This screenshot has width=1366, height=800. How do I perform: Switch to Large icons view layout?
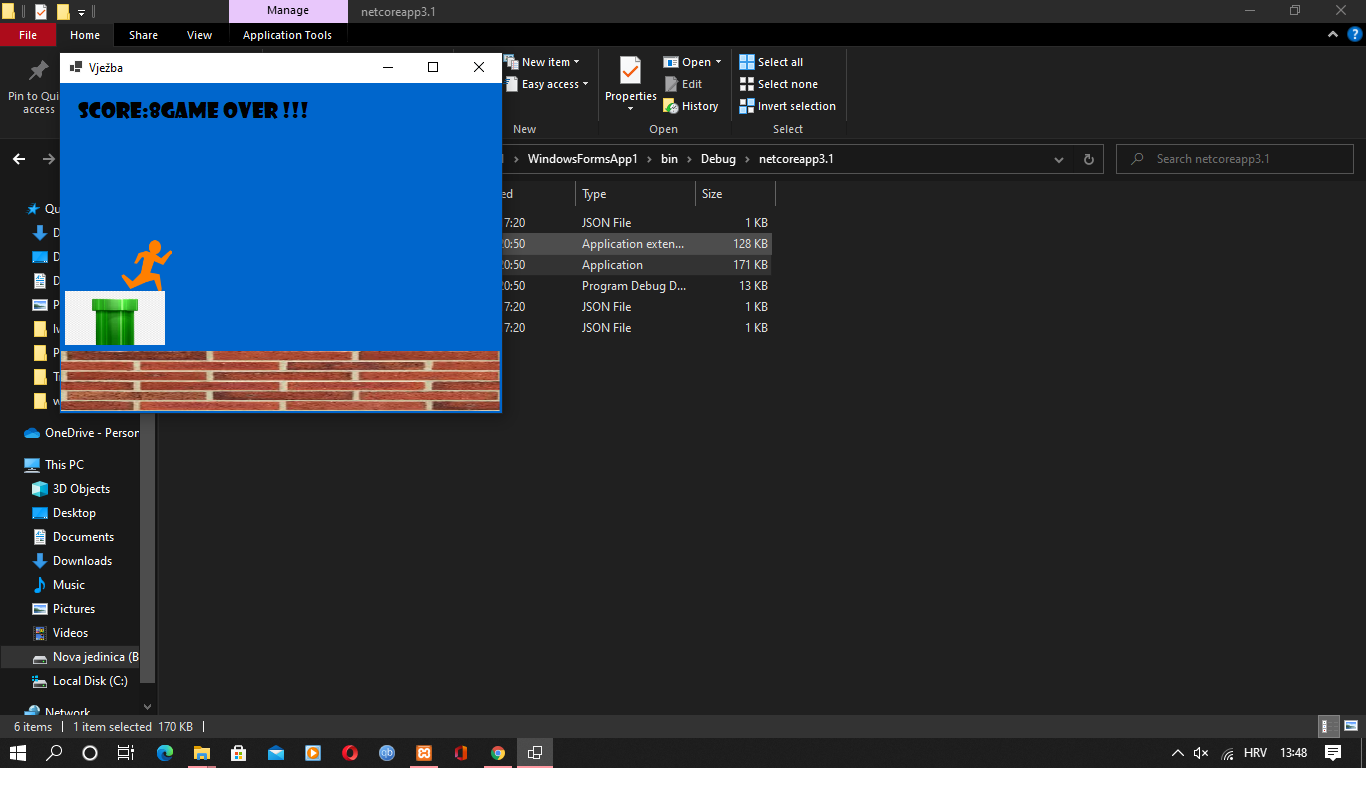point(1351,727)
